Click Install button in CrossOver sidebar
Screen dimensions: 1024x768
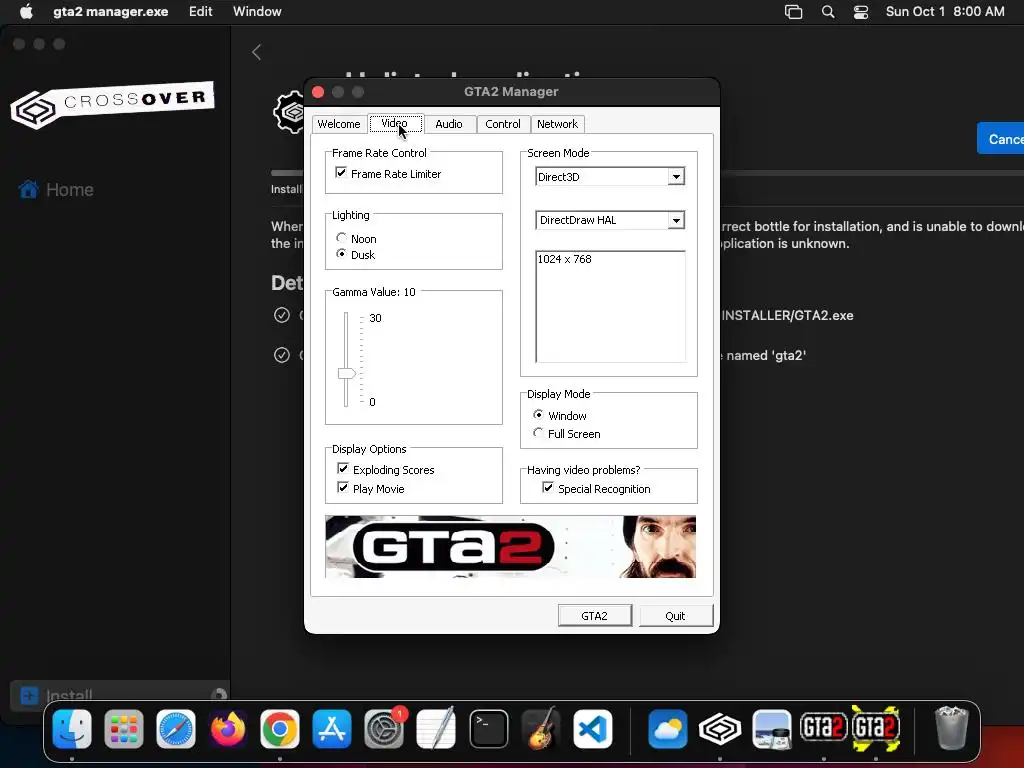(120, 696)
